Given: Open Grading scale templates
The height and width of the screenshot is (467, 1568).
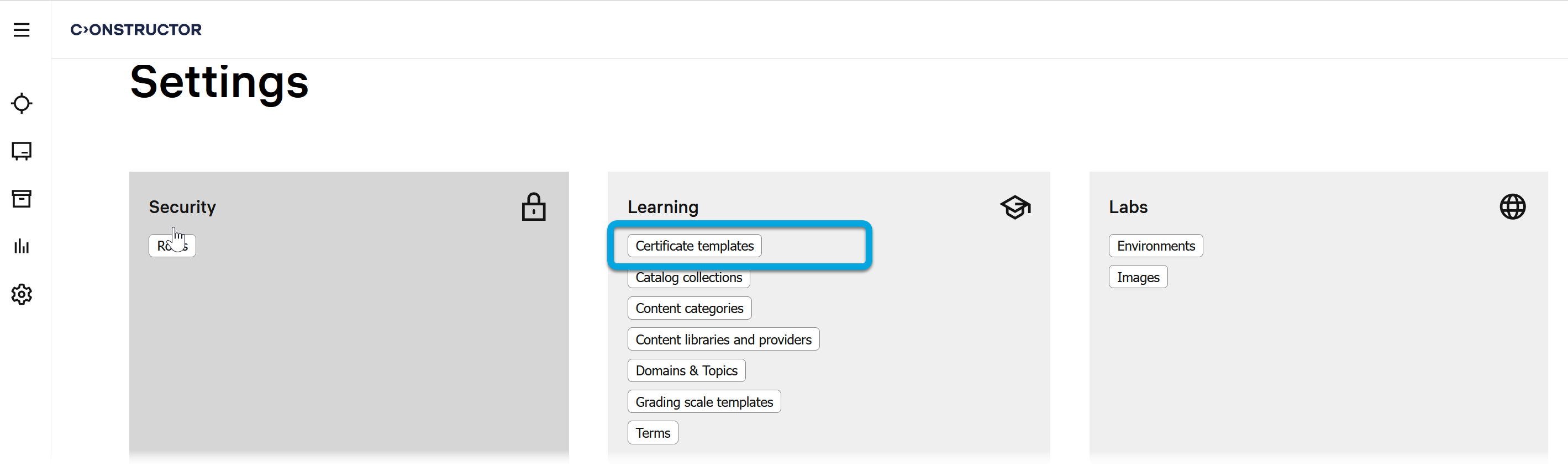Looking at the screenshot, I should pyautogui.click(x=704, y=402).
